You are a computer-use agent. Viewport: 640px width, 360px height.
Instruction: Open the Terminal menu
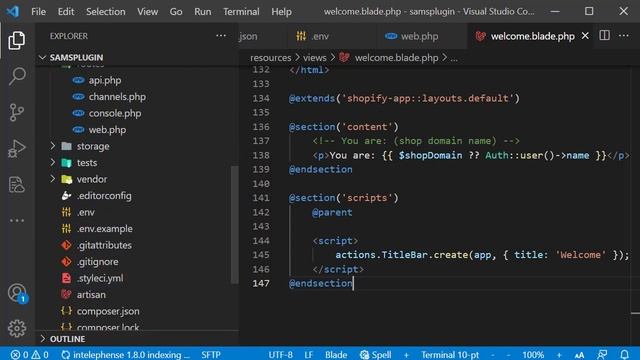241,11
